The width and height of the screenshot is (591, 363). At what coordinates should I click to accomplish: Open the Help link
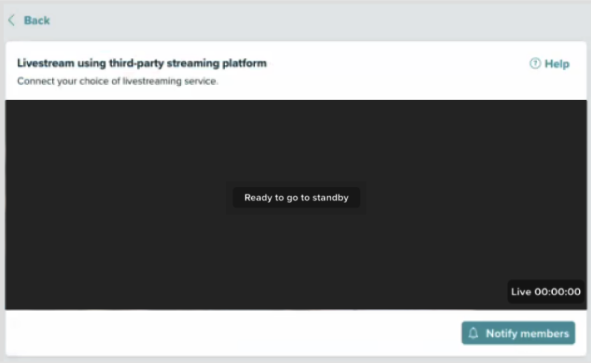tap(550, 64)
